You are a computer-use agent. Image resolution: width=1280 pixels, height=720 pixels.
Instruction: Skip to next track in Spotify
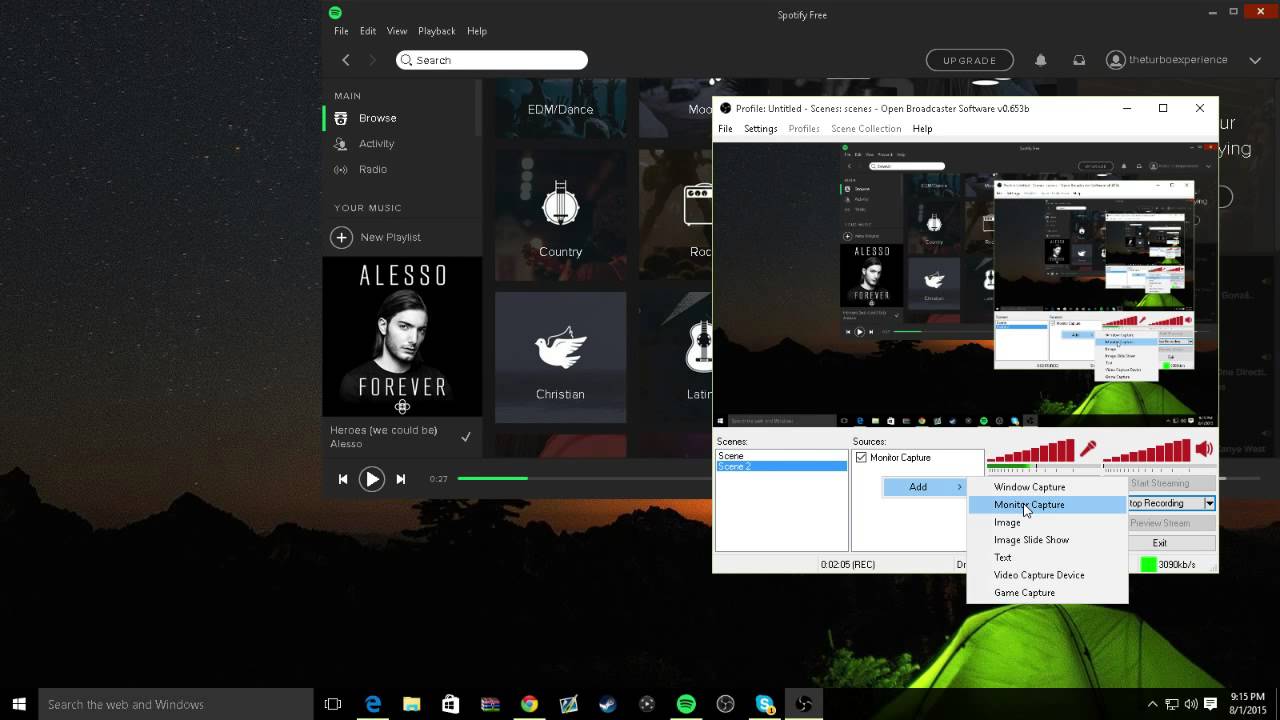401,479
